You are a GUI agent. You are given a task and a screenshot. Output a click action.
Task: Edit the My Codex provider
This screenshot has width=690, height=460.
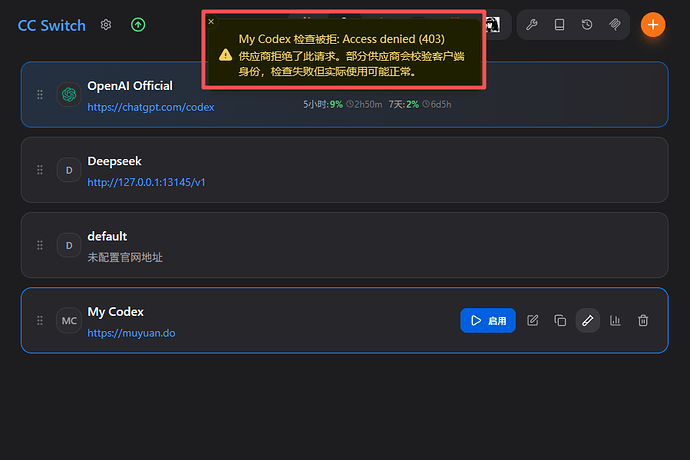(532, 320)
